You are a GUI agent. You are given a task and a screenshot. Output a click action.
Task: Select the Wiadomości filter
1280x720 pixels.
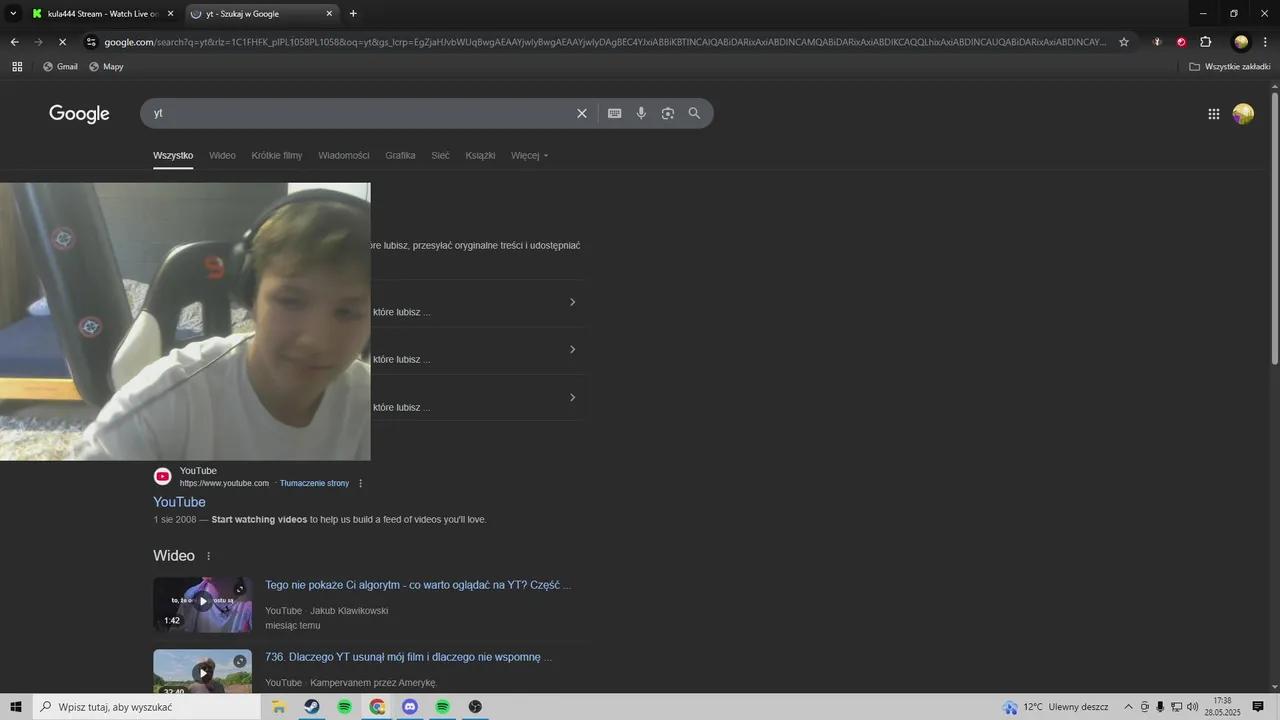pyautogui.click(x=344, y=155)
